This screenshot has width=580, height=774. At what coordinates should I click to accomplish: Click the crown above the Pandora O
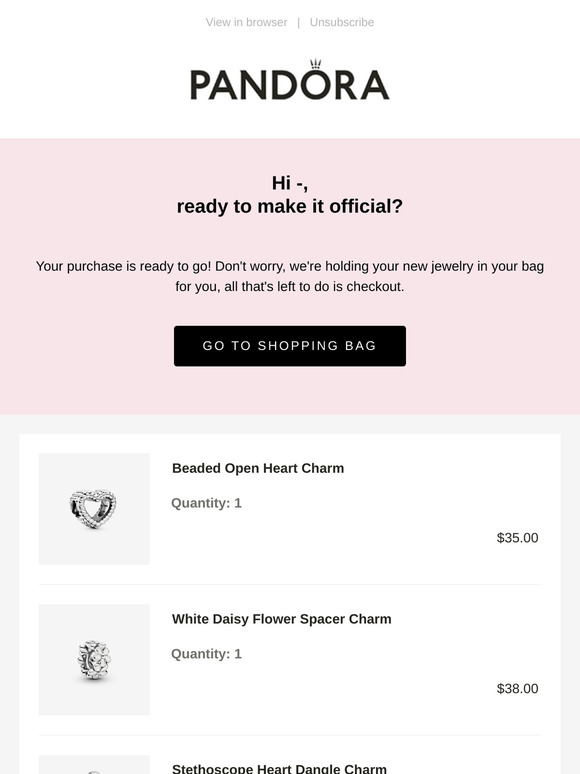pos(315,63)
